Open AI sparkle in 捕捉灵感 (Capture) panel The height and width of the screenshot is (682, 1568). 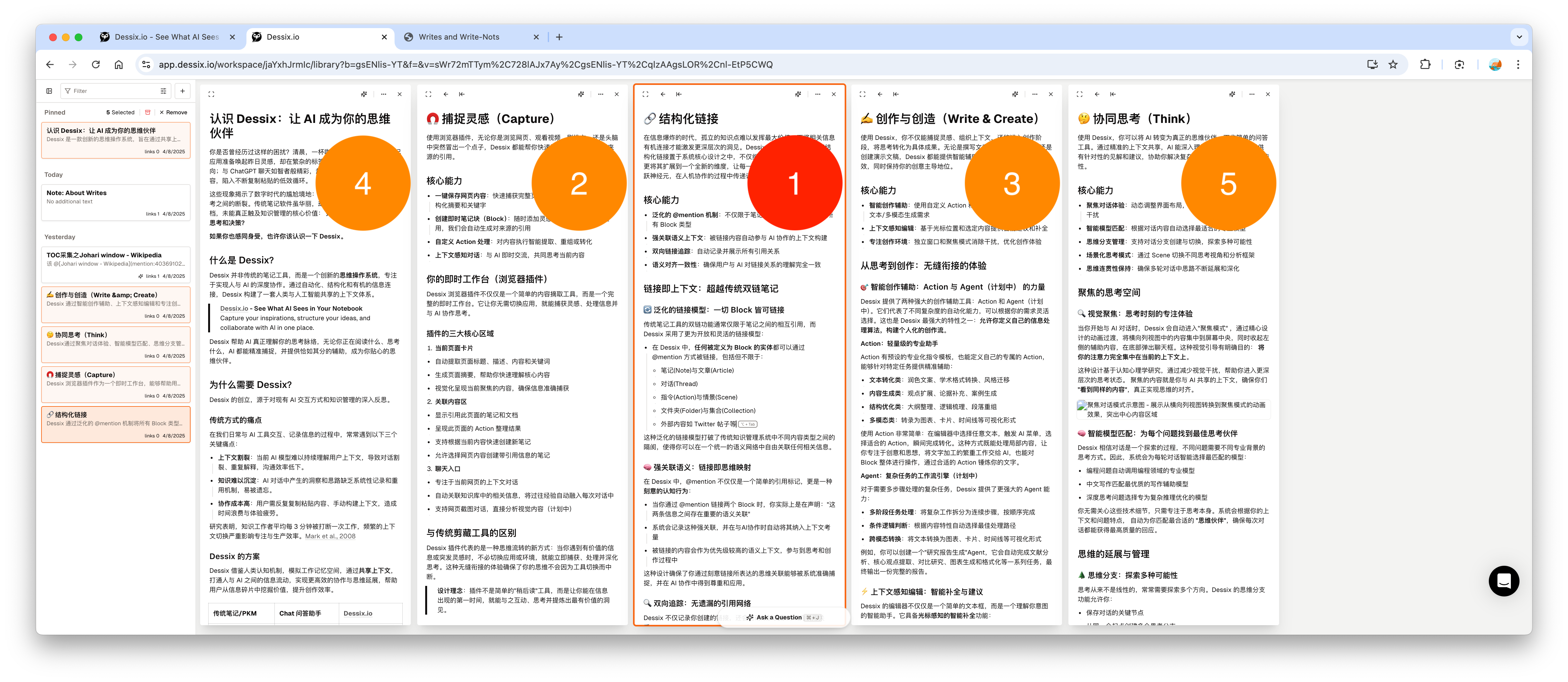tap(581, 94)
